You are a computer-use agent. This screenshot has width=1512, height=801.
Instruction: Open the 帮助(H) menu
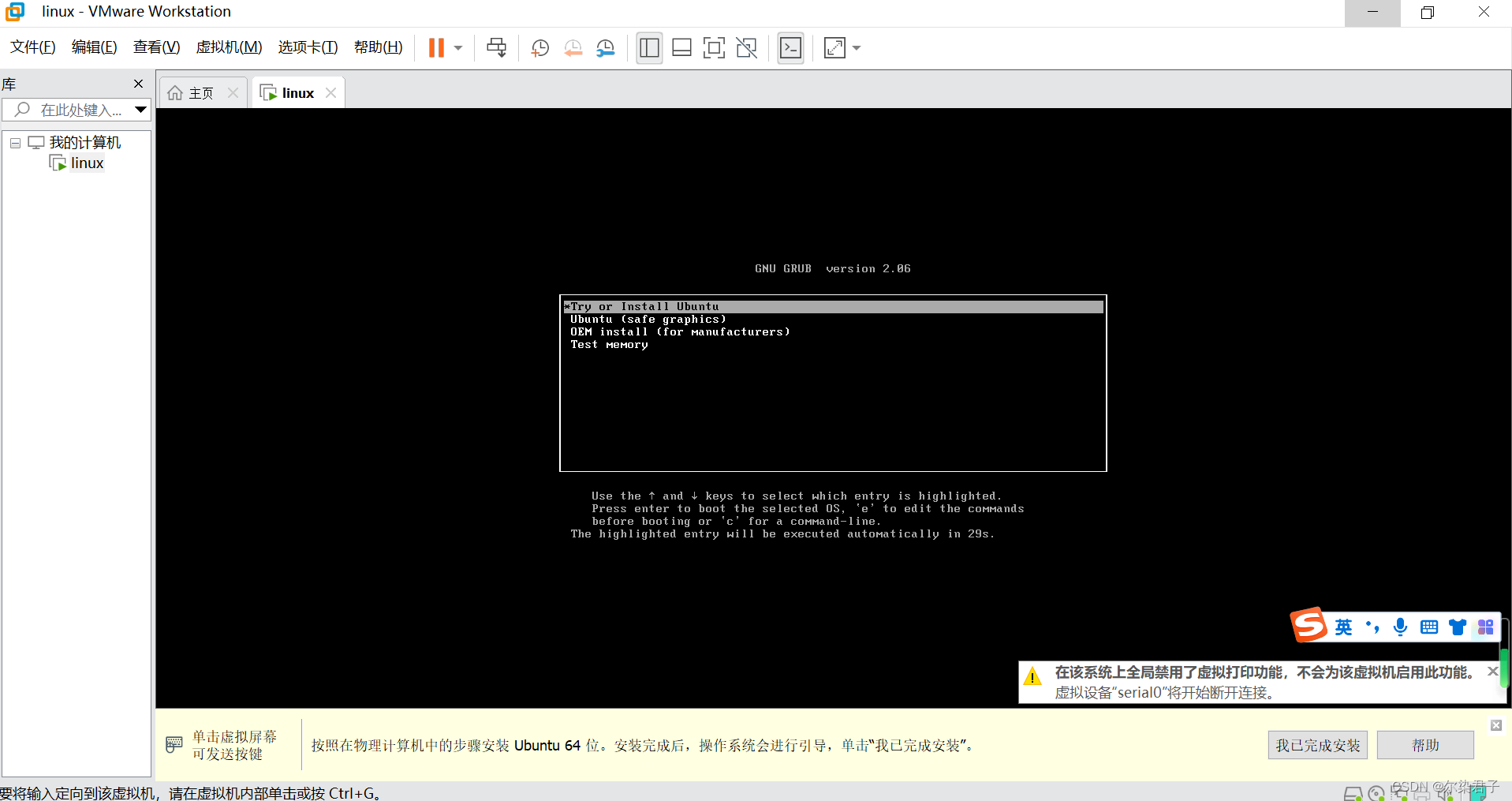[378, 47]
